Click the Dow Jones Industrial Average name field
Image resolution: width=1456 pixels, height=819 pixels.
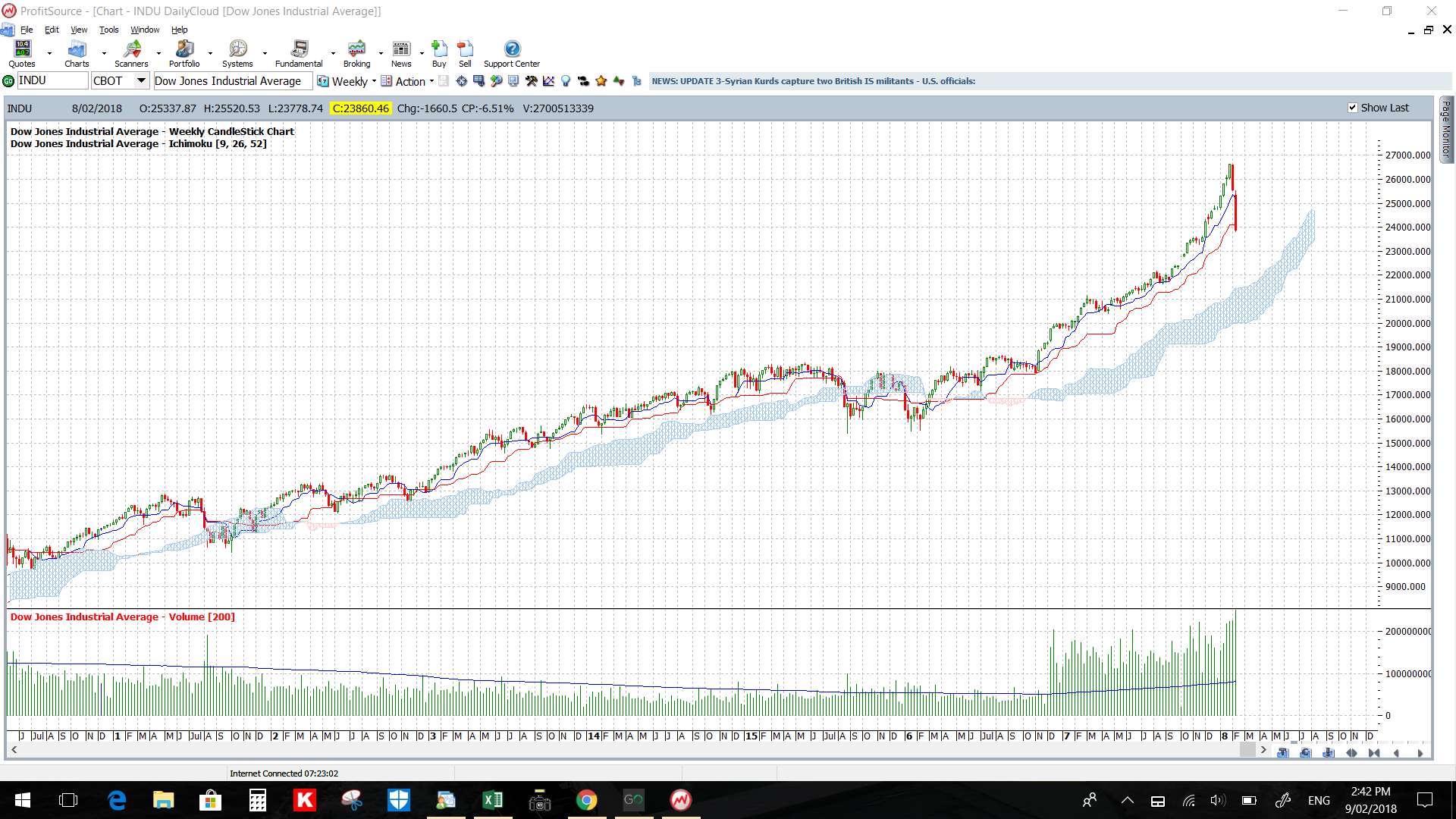pos(232,81)
